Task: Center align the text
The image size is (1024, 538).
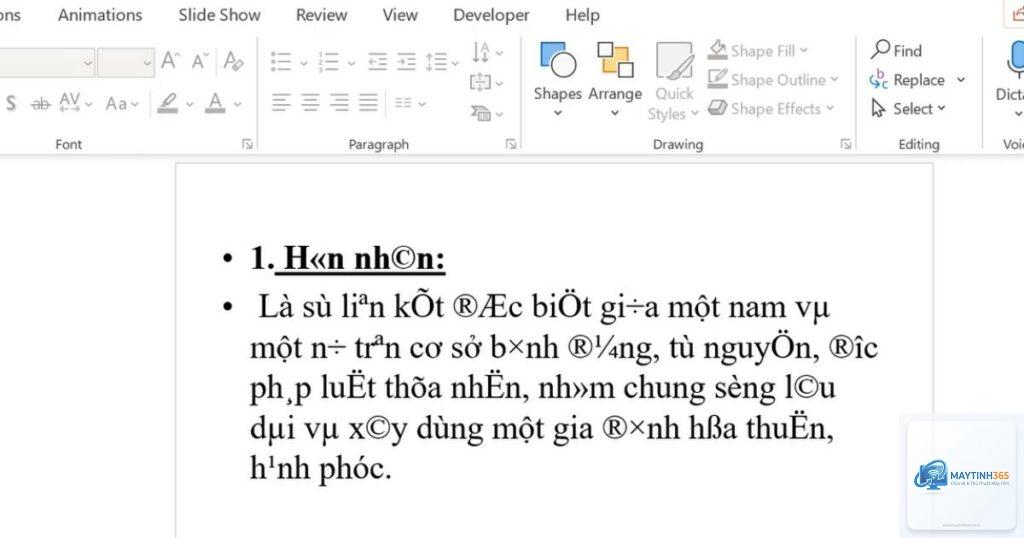Action: (x=310, y=103)
